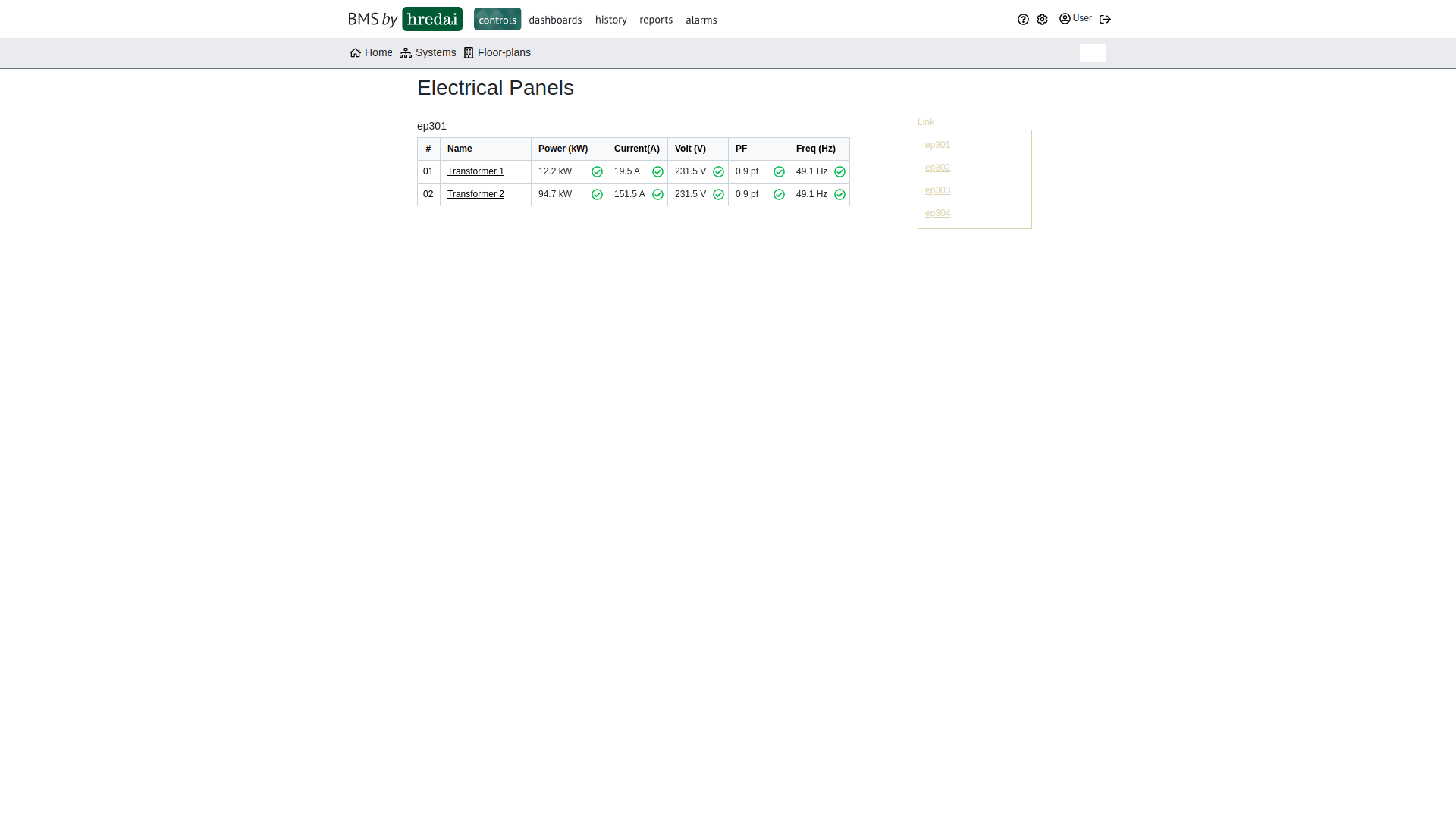Image resolution: width=1456 pixels, height=819 pixels.
Task: Click the hredai logo
Action: 432,19
